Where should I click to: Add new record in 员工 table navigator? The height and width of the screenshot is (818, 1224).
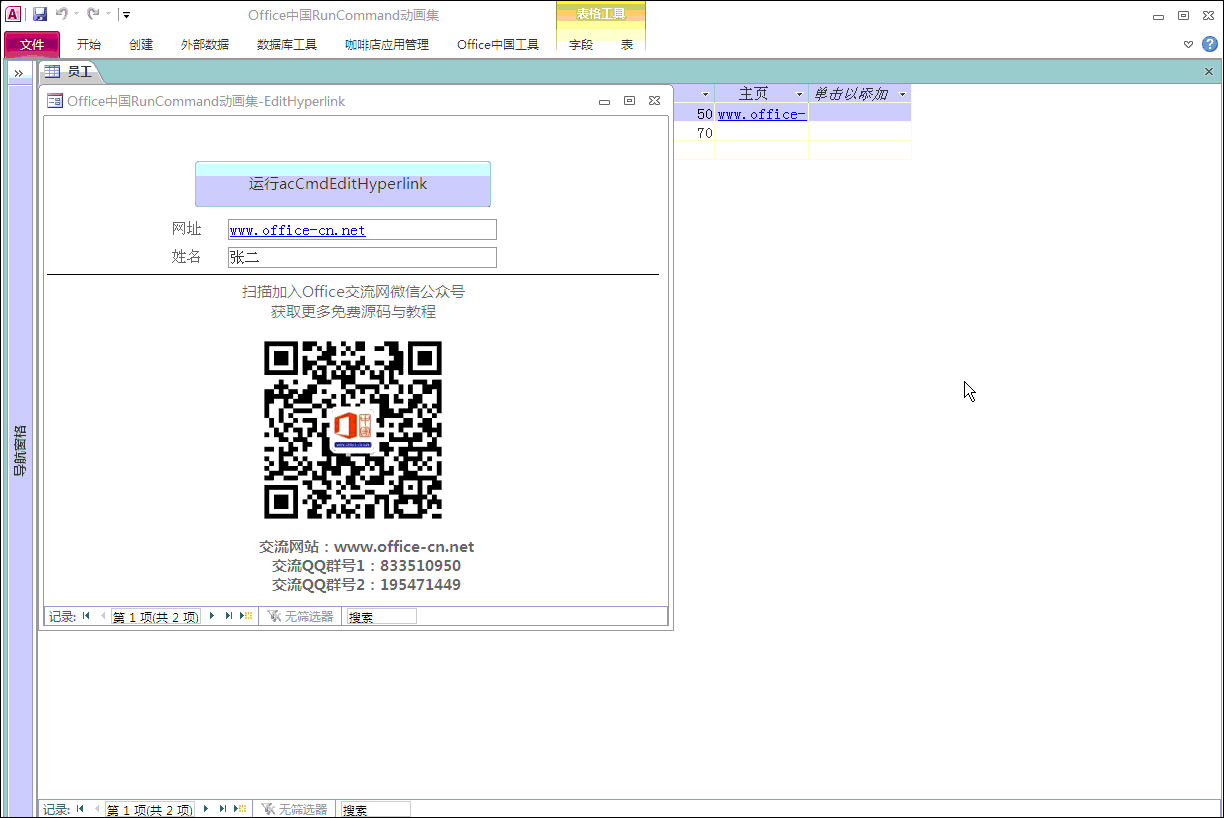click(240, 809)
